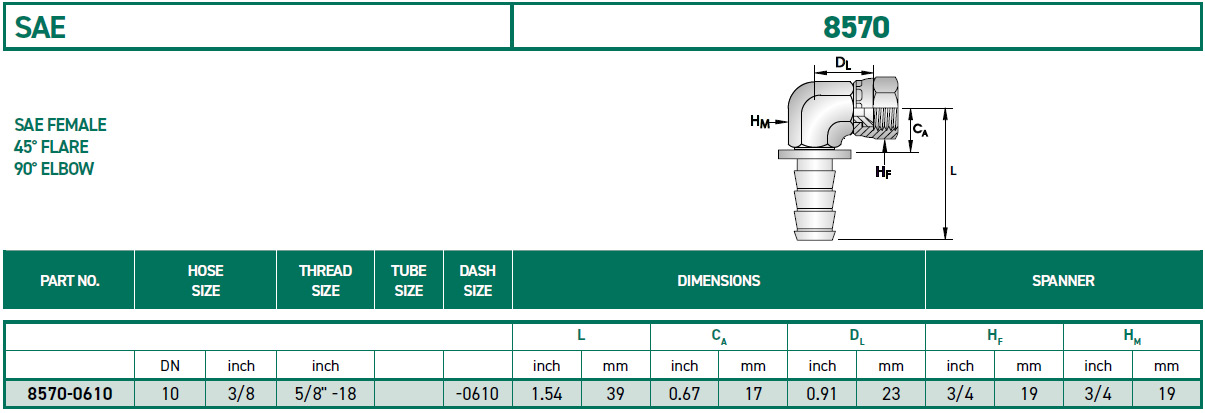Screen dimensions: 1205x413
Task: Click the 8570 series number heading
Action: click(856, 27)
